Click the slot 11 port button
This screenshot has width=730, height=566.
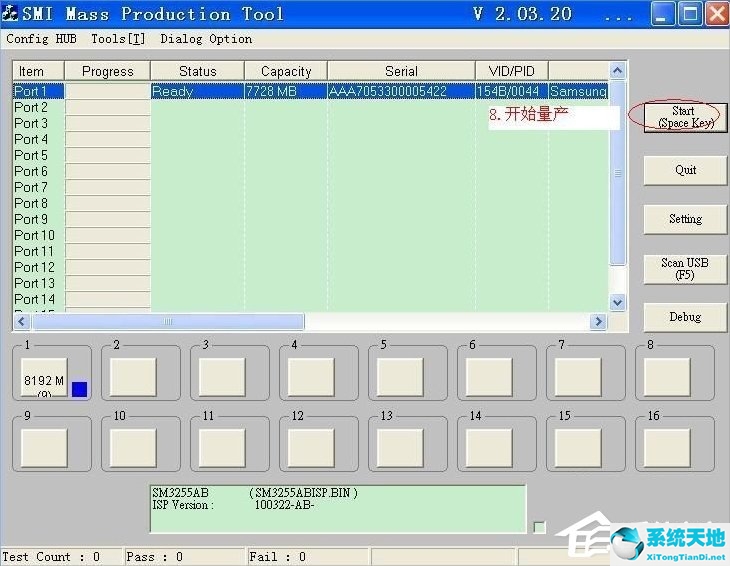(222, 448)
